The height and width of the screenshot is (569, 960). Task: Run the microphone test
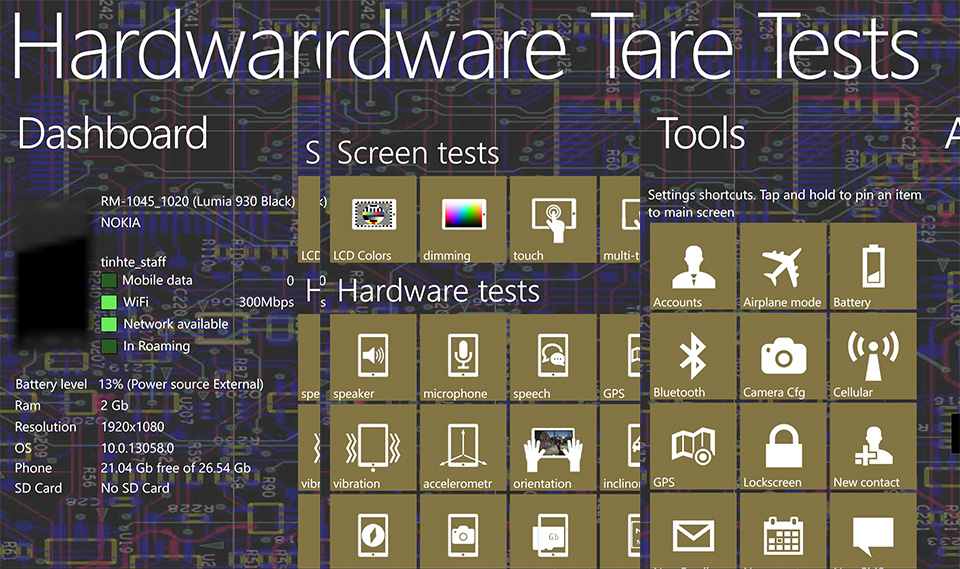pos(463,358)
